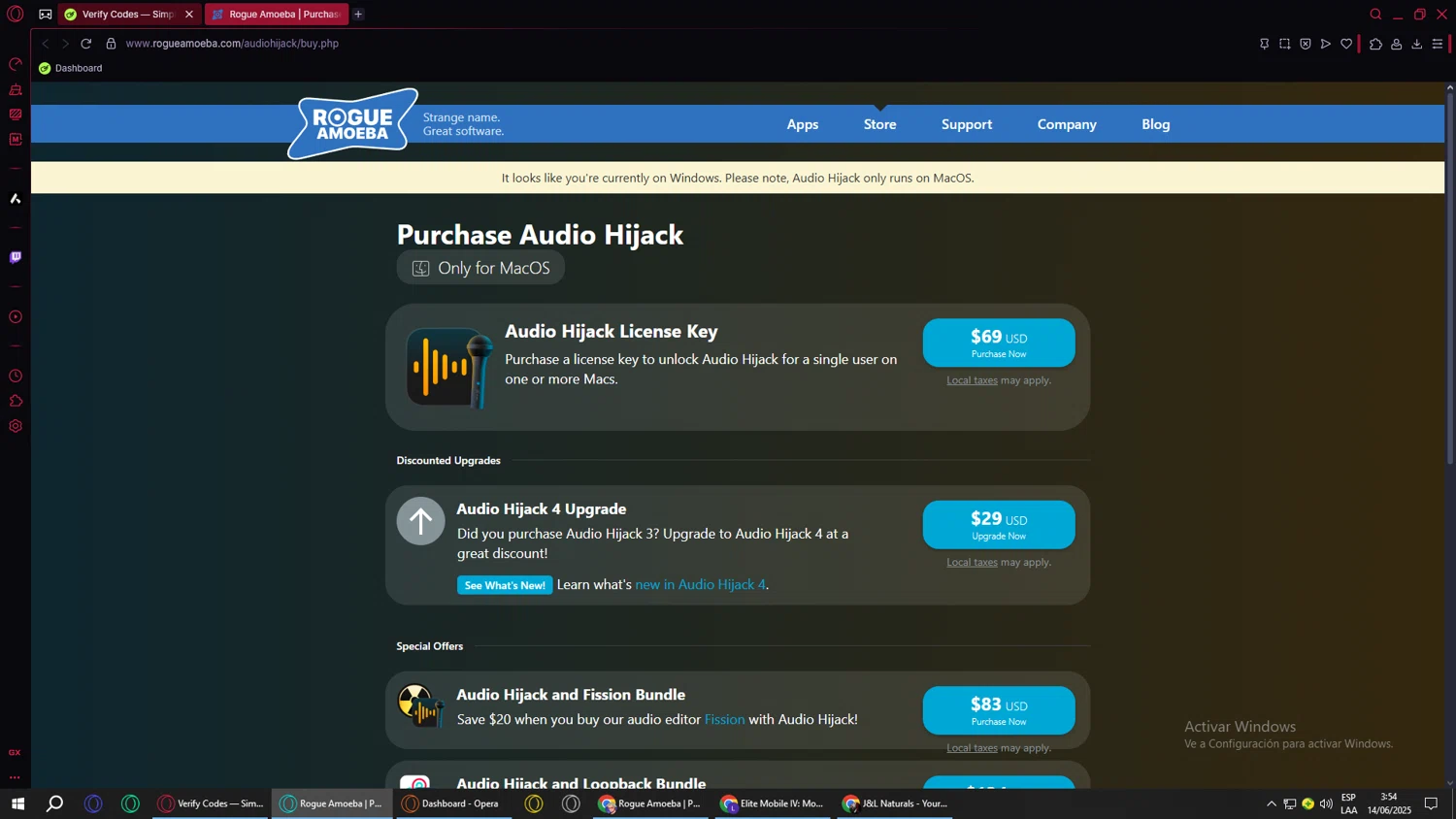Open Extensions cube icon in left sidebar

pos(16,402)
